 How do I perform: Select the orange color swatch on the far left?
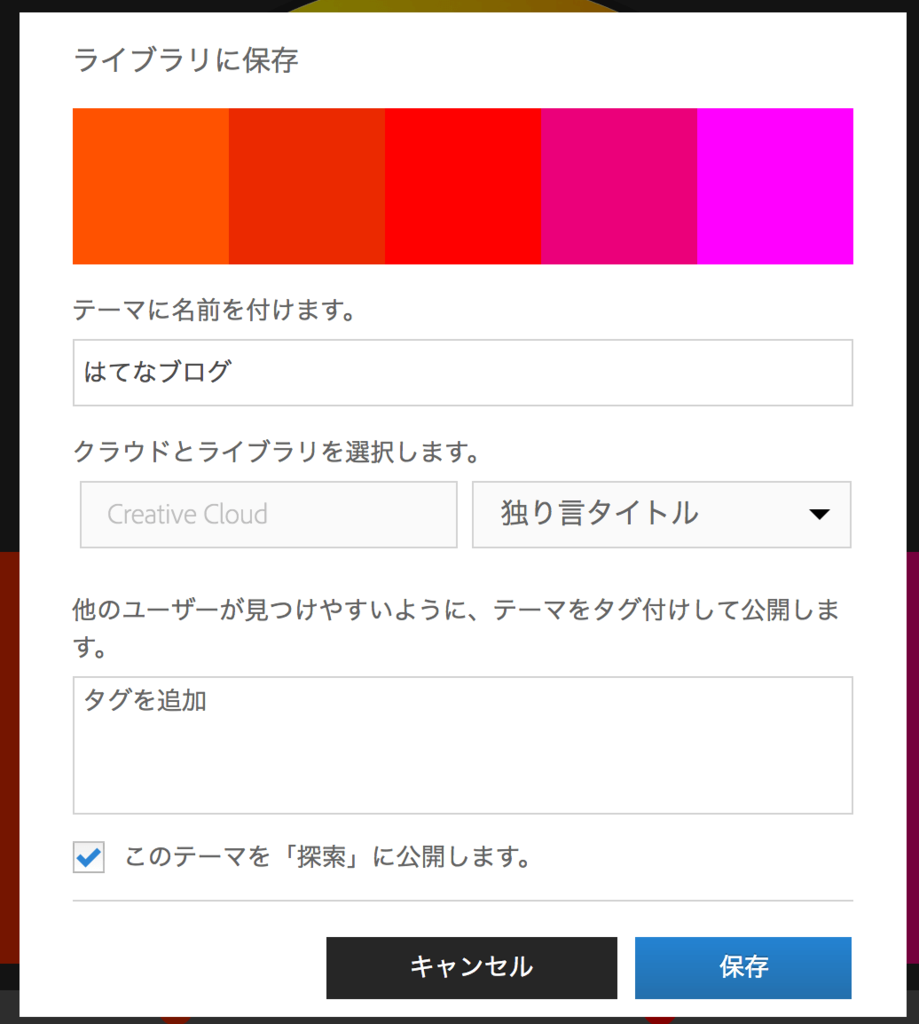[150, 185]
